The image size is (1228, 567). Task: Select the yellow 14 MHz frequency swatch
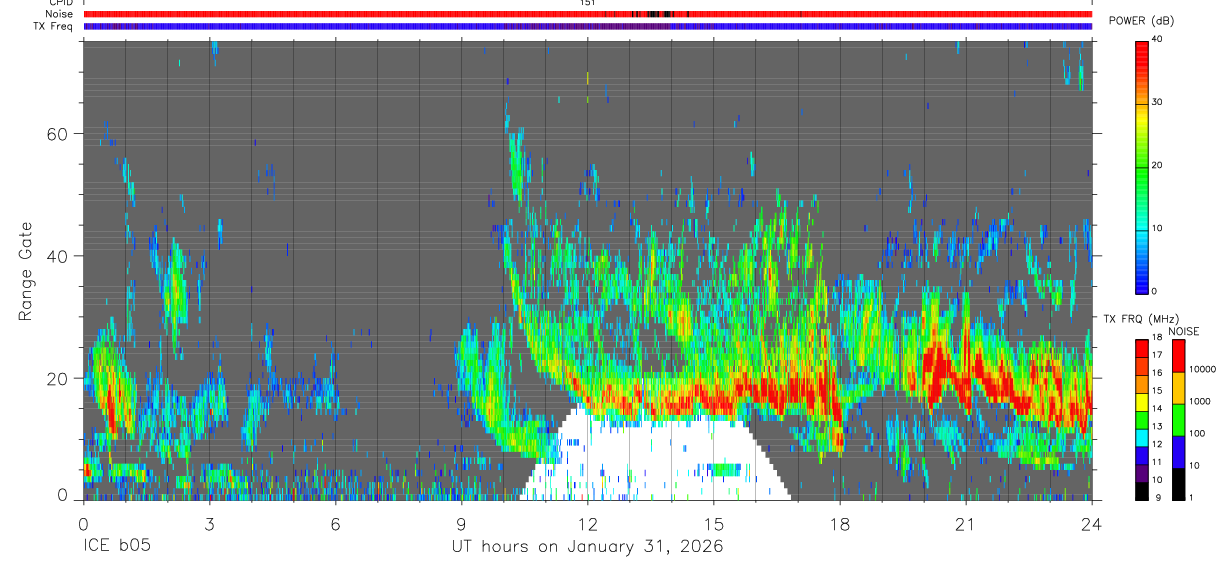(x=1141, y=403)
